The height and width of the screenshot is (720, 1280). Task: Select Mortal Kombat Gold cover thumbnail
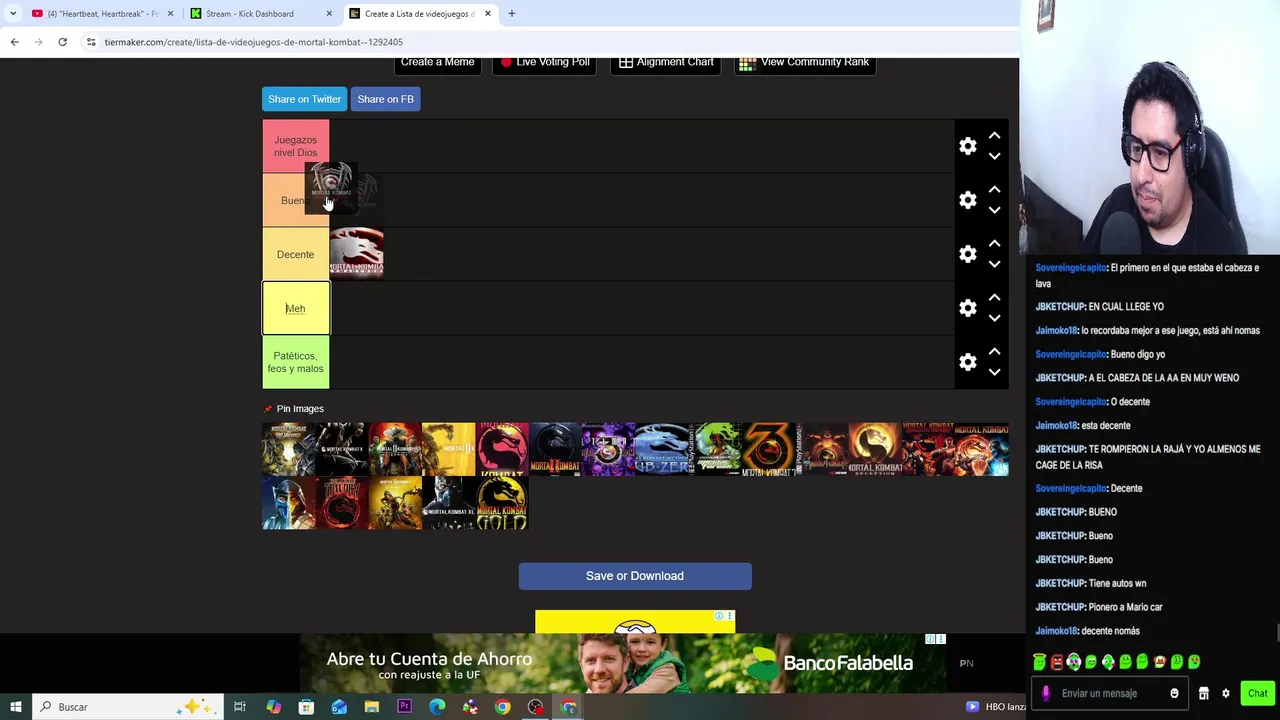(502, 503)
